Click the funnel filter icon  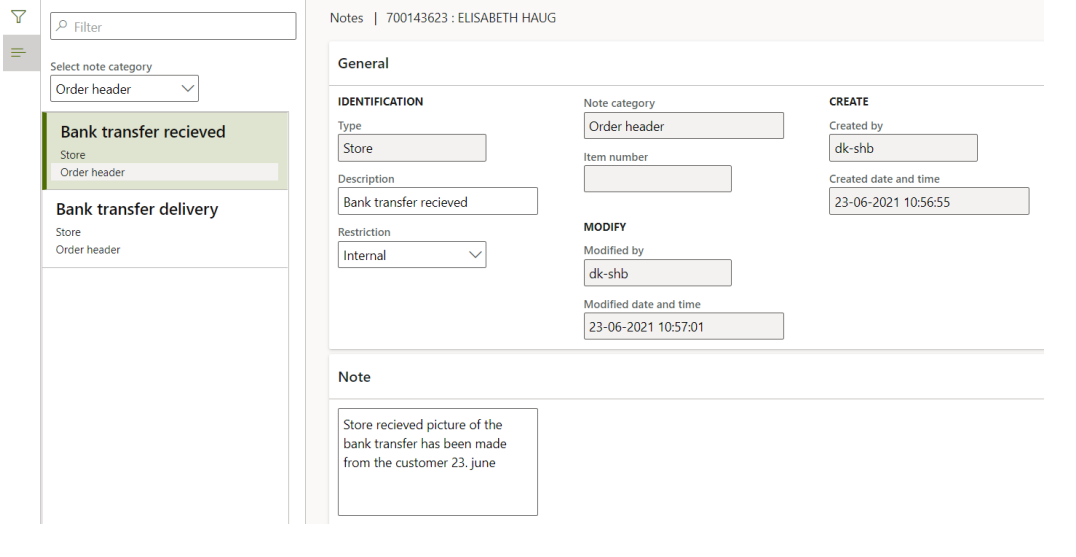(x=18, y=17)
